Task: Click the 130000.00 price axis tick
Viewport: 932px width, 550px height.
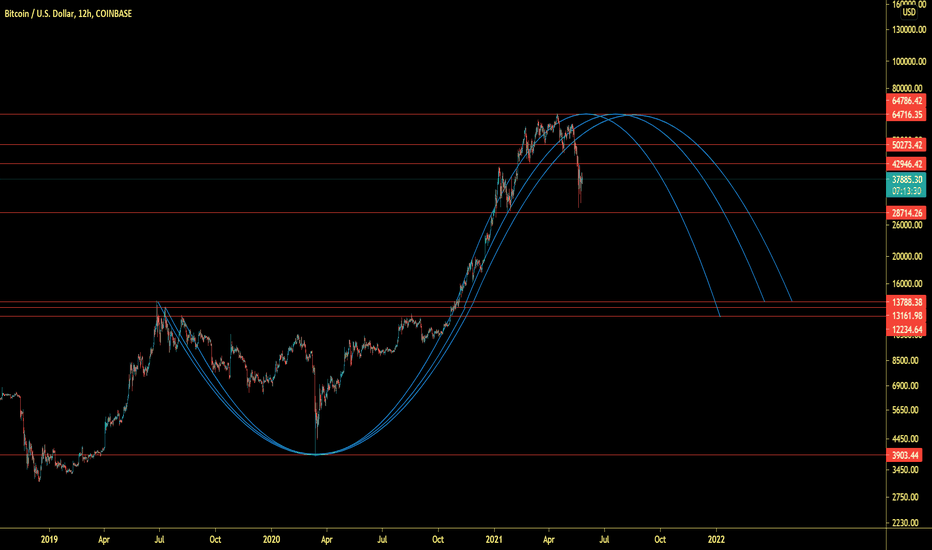Action: point(908,30)
